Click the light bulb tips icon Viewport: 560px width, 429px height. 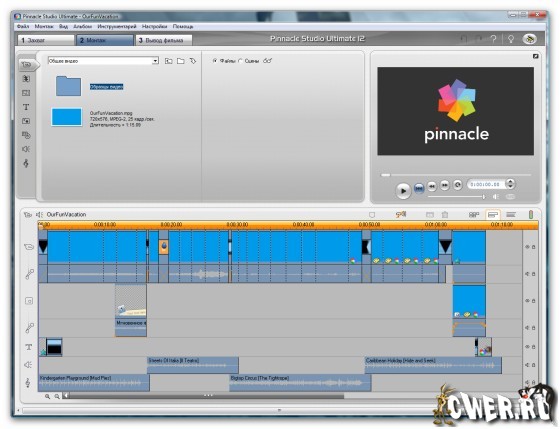click(x=511, y=39)
